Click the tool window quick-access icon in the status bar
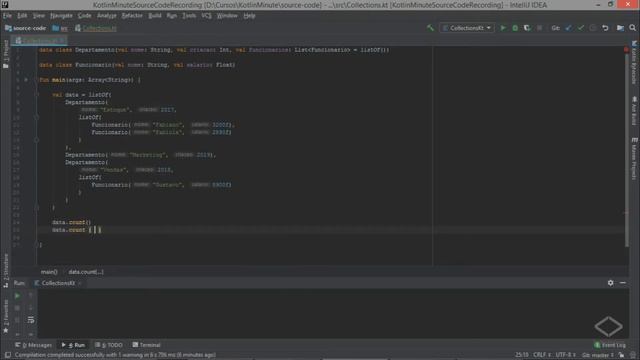Screen dimensions: 640x360 coord(8,355)
